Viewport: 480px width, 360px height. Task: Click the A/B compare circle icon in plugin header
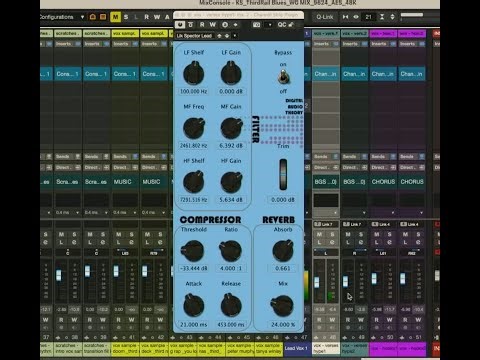click(x=225, y=25)
